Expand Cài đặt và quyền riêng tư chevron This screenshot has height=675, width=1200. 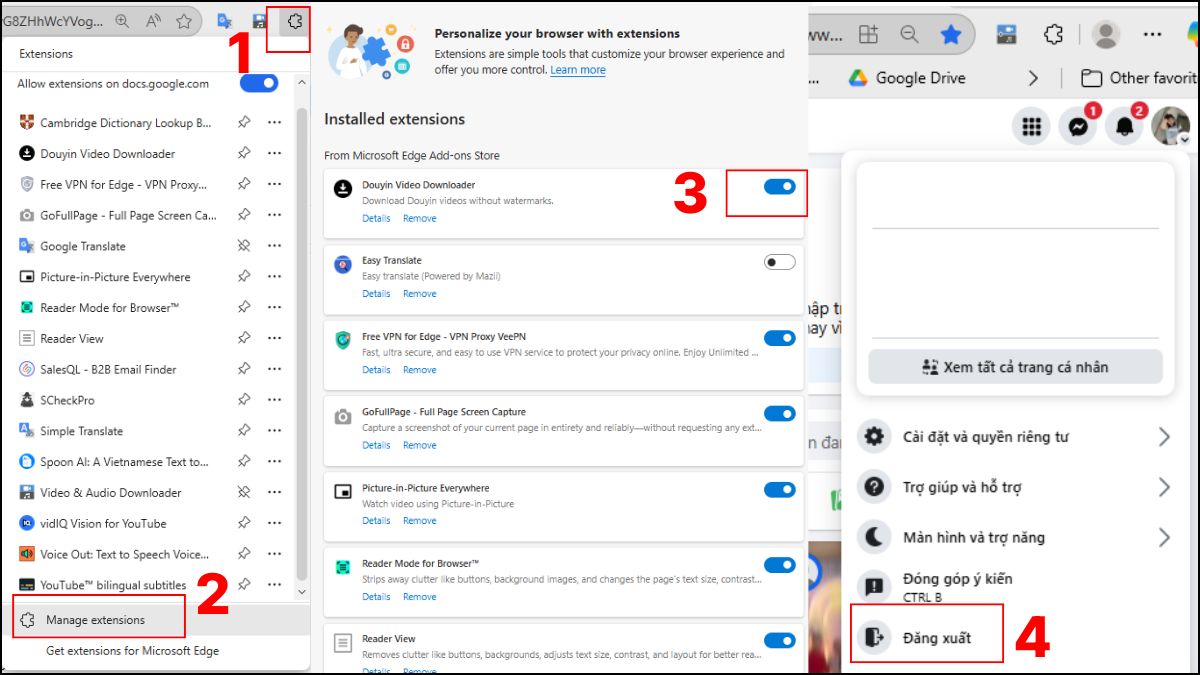coord(1164,437)
